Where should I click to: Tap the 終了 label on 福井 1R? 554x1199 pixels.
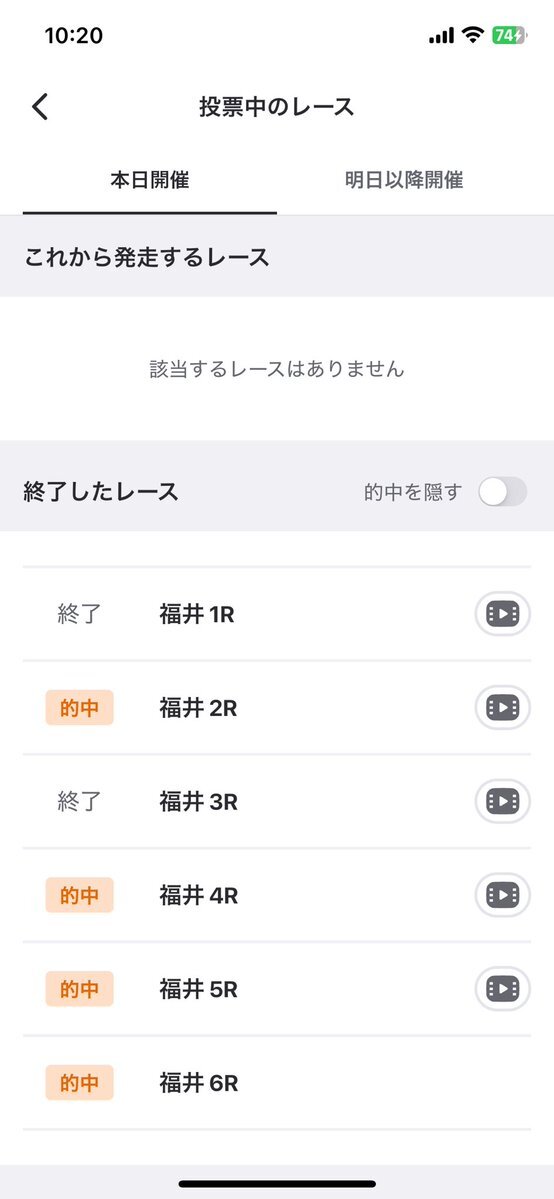point(79,614)
